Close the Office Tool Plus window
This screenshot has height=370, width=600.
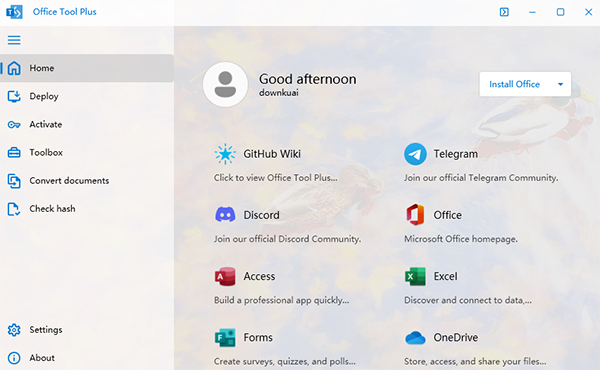(589, 12)
